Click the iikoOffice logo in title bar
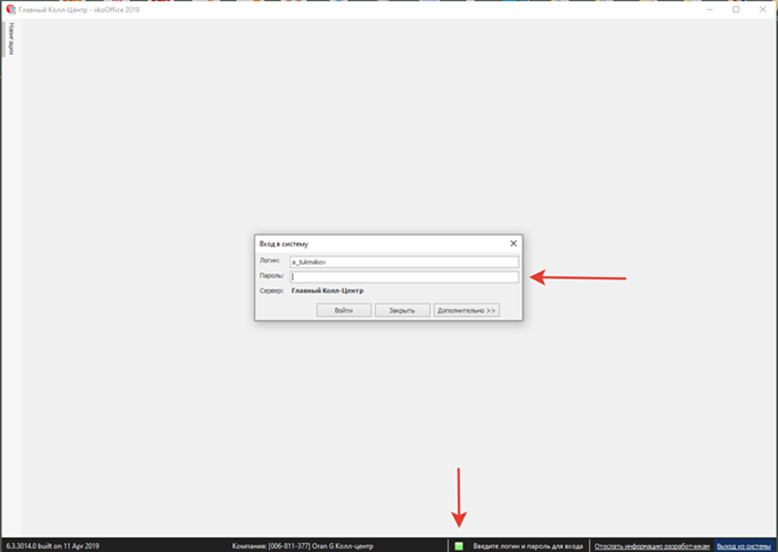 point(10,9)
